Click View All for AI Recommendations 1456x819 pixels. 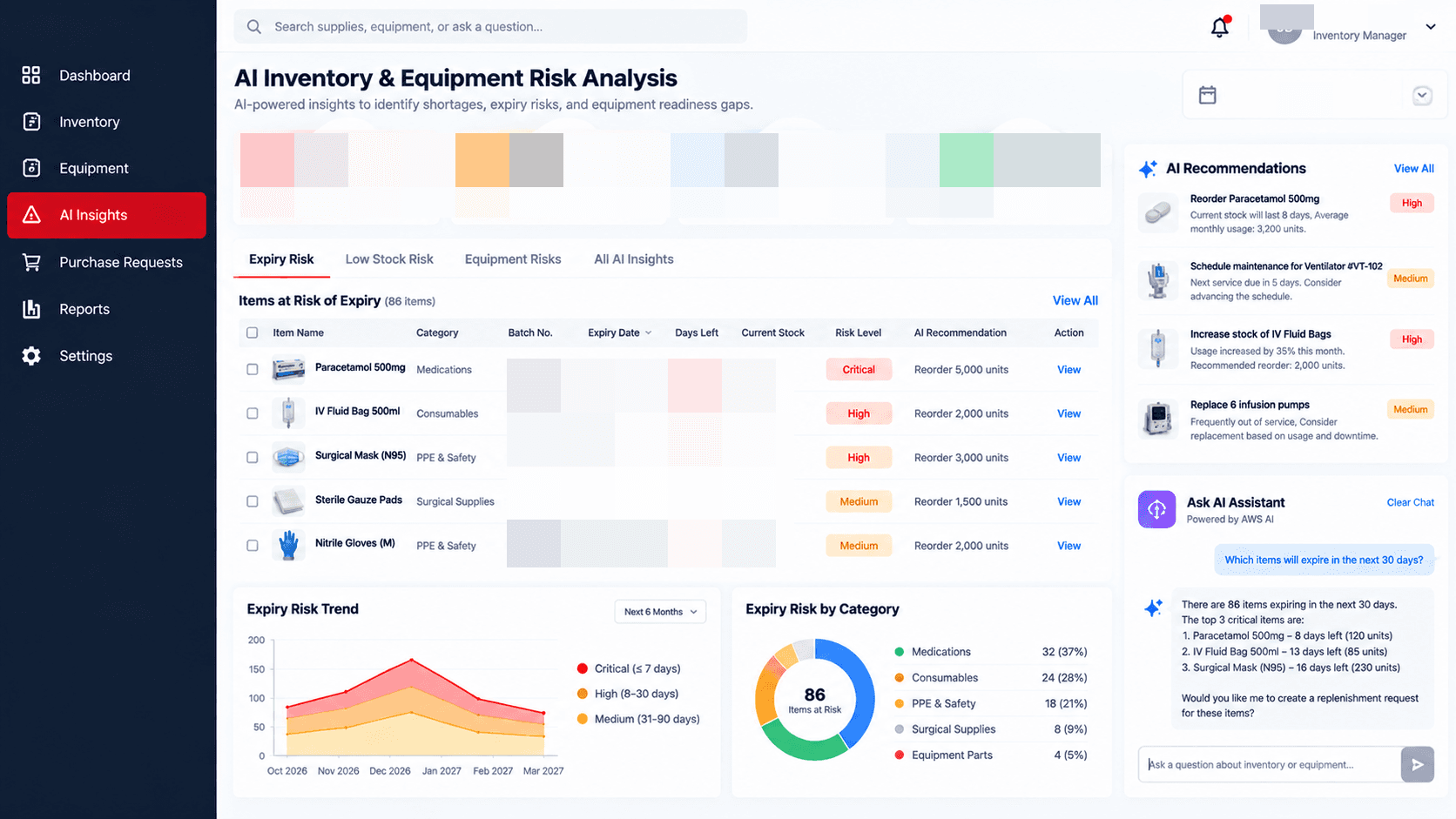click(1413, 169)
